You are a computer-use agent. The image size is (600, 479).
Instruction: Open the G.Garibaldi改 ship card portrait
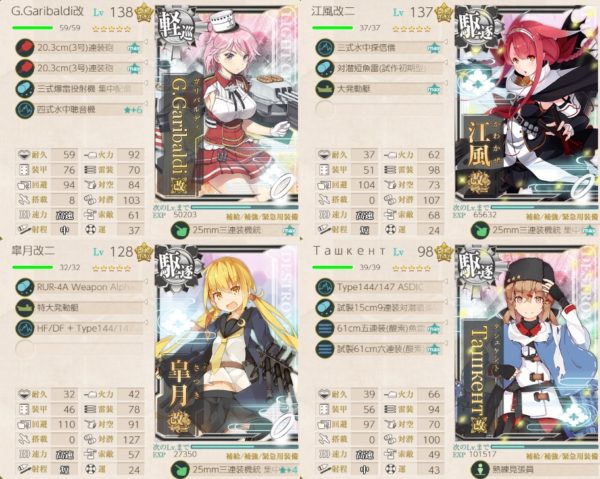(227, 103)
